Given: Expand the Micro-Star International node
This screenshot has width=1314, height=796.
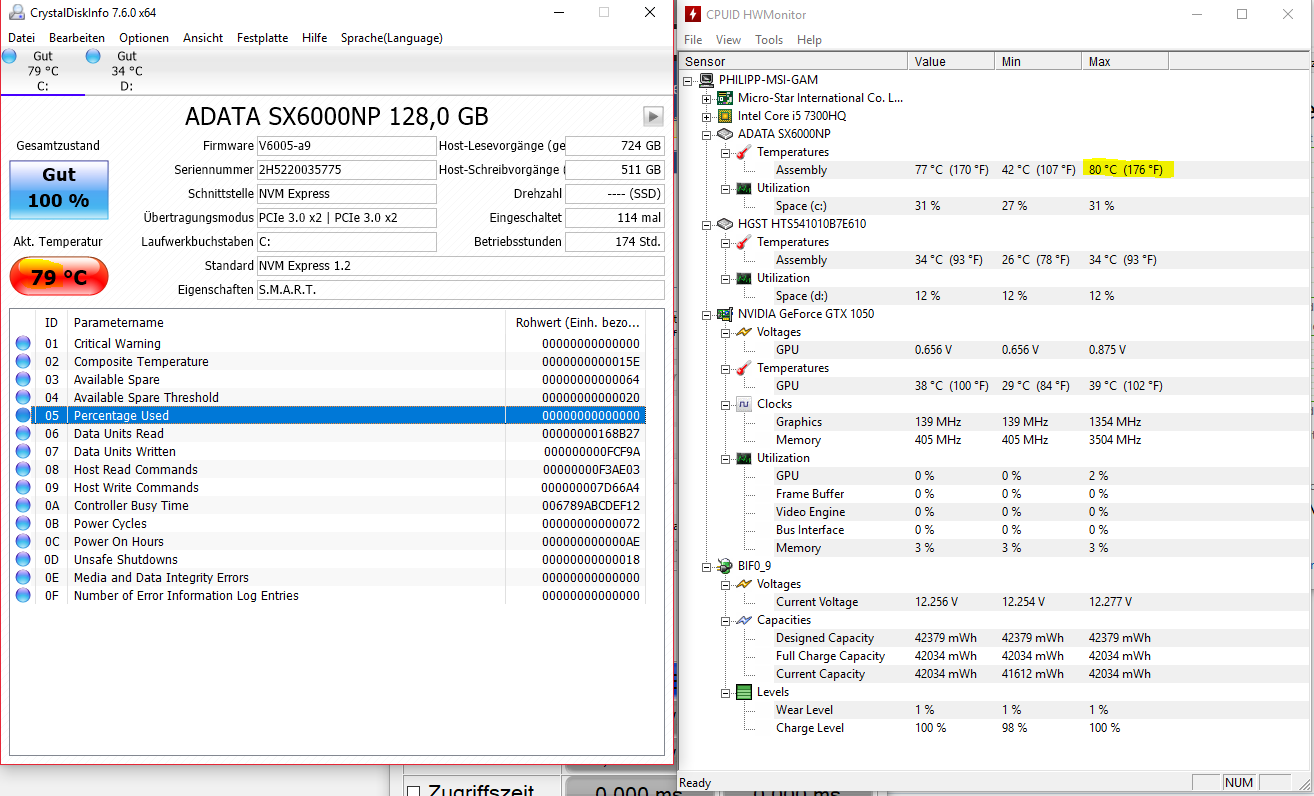Looking at the screenshot, I should point(707,98).
